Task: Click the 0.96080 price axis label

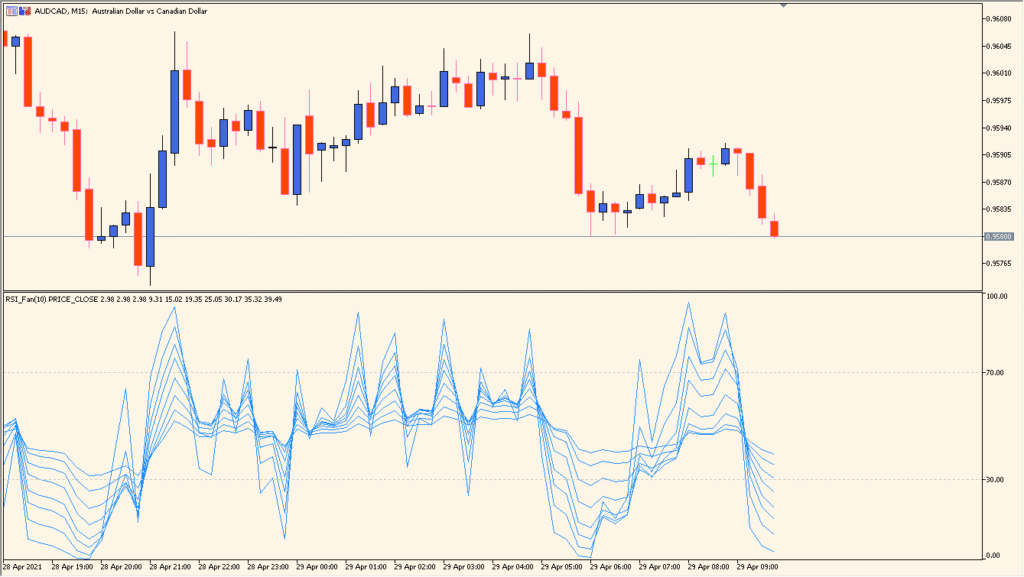Action: coord(1000,19)
